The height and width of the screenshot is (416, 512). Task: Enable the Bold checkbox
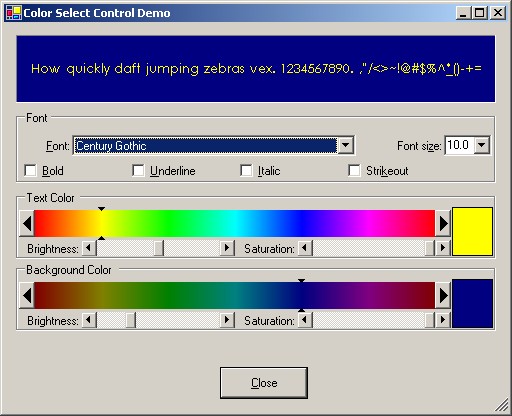click(30, 171)
